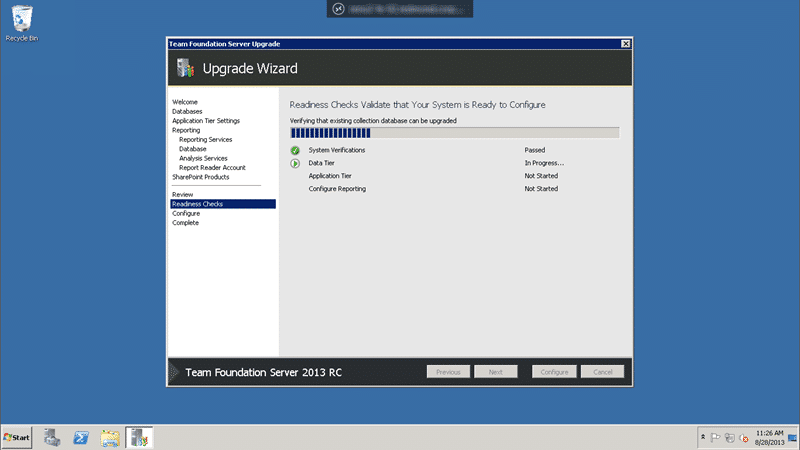Click the Next button
800x450 pixels.
pos(495,372)
